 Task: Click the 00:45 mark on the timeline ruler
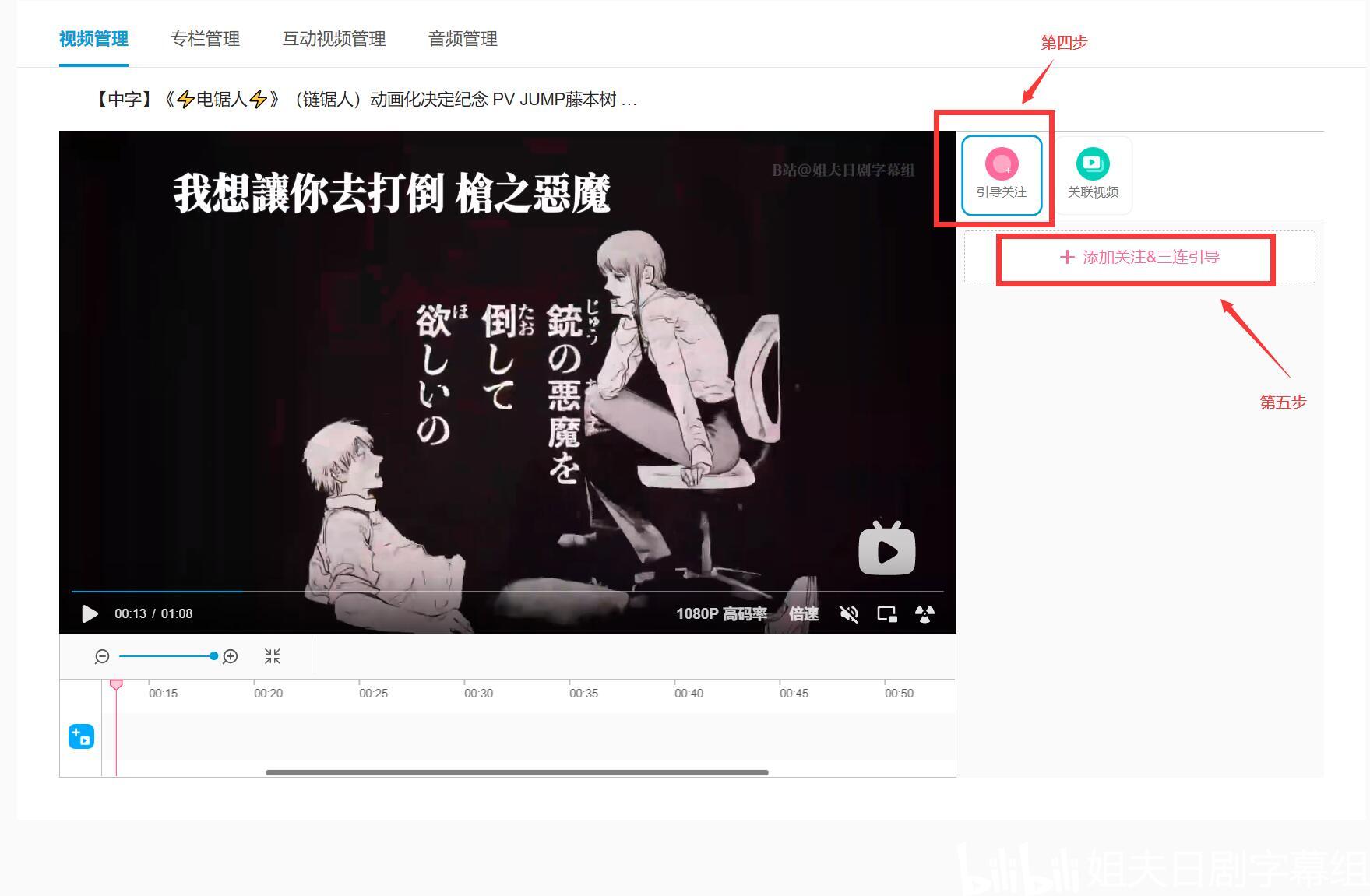[794, 693]
